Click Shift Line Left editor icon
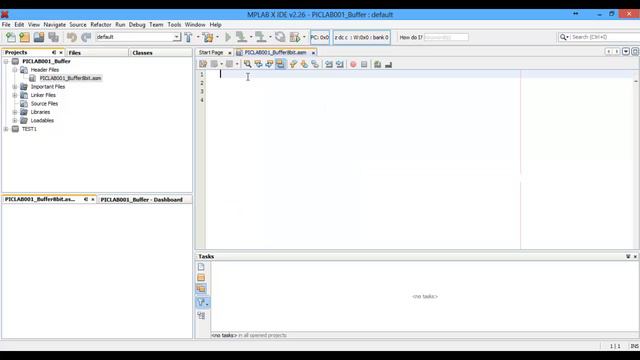 [329, 64]
